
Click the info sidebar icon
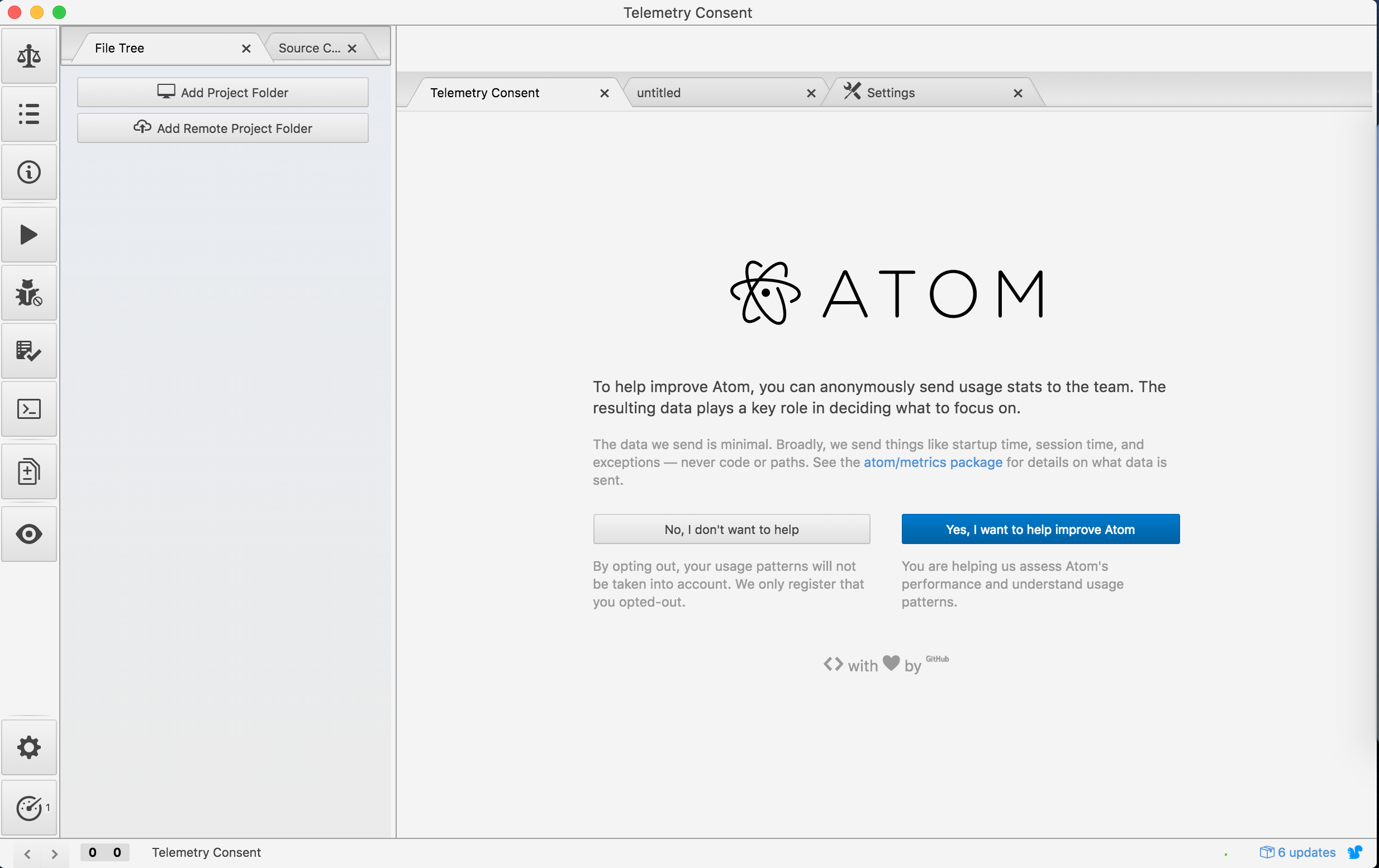(28, 173)
